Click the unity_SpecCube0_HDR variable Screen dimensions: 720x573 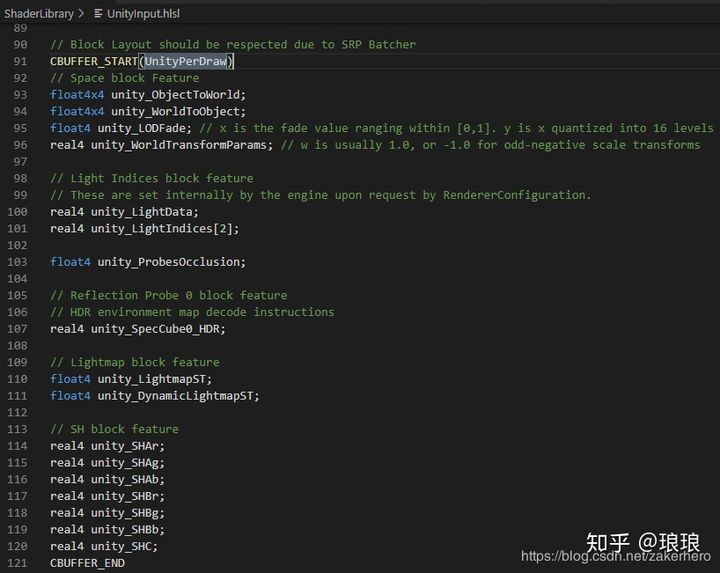(158, 328)
